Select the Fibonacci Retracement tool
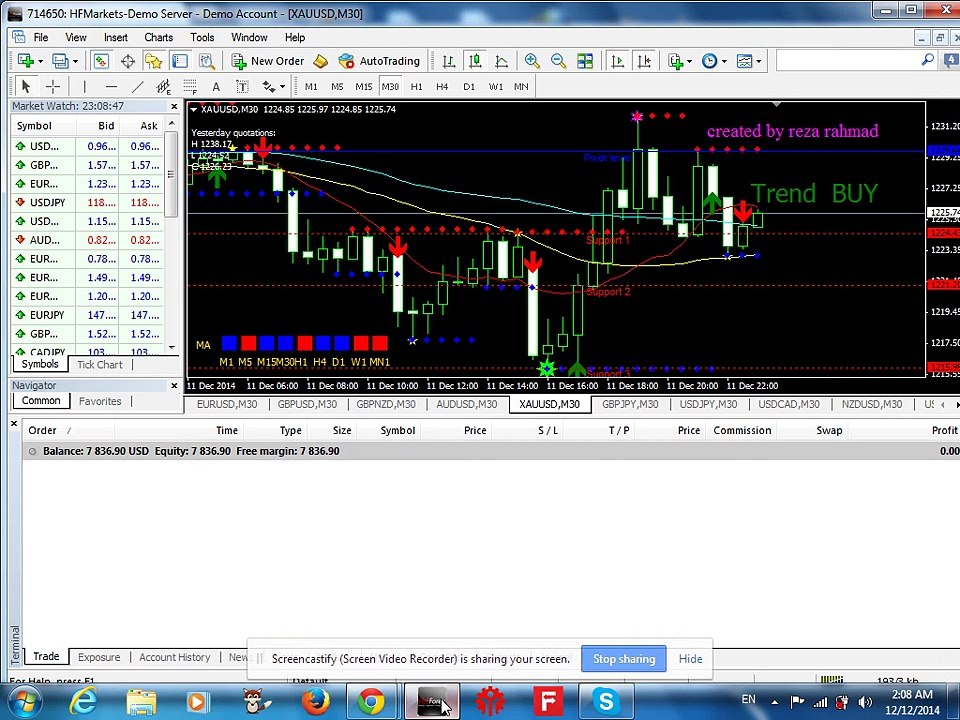 190,86
